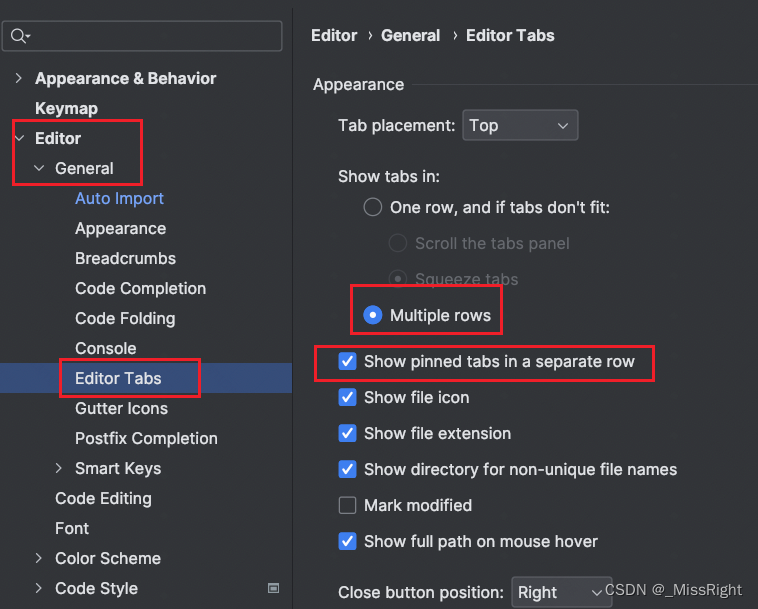Collapse the Editor tree section
Viewport: 758px width, 609px height.
[19, 138]
